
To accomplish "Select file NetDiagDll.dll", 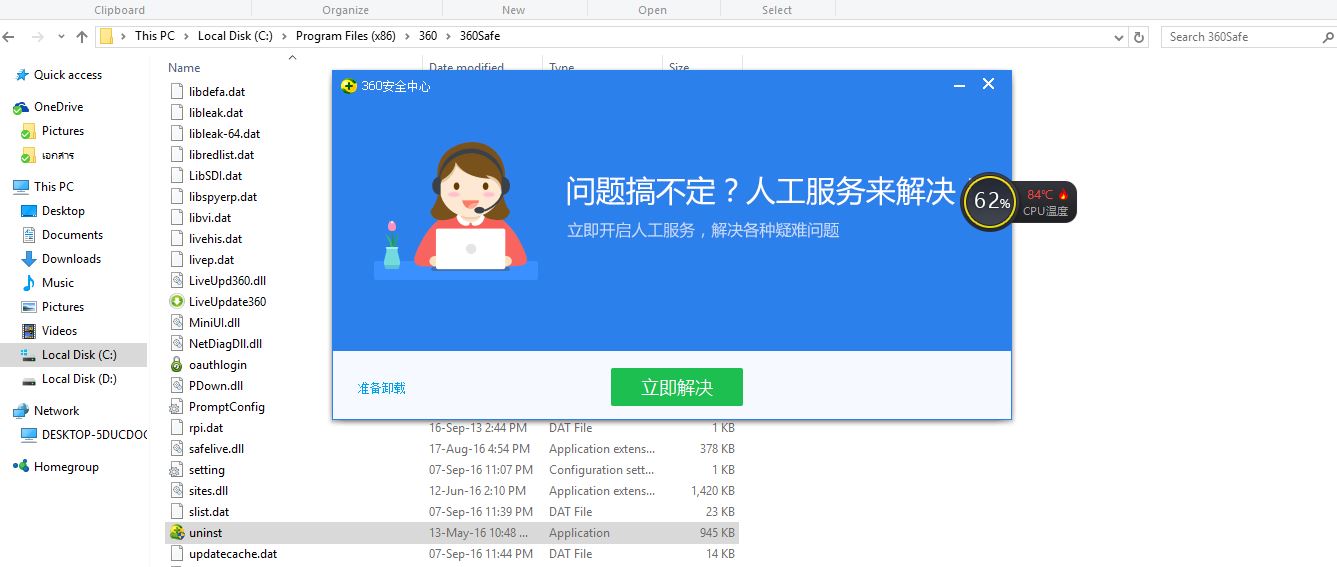I will click(x=225, y=344).
